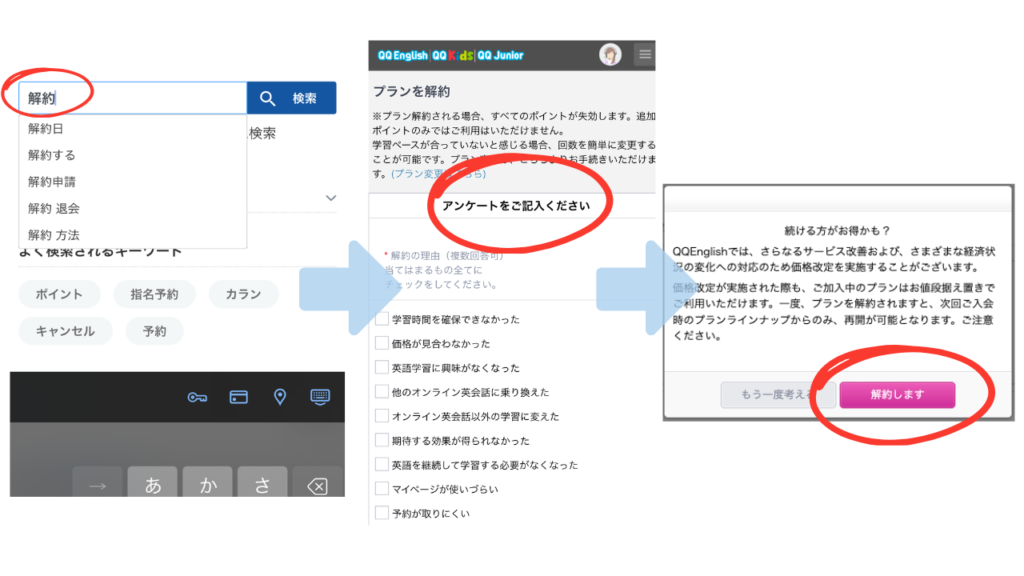Select 解約 方法 suggestion entry
Viewport: 1024px width, 576px height.
[54, 235]
